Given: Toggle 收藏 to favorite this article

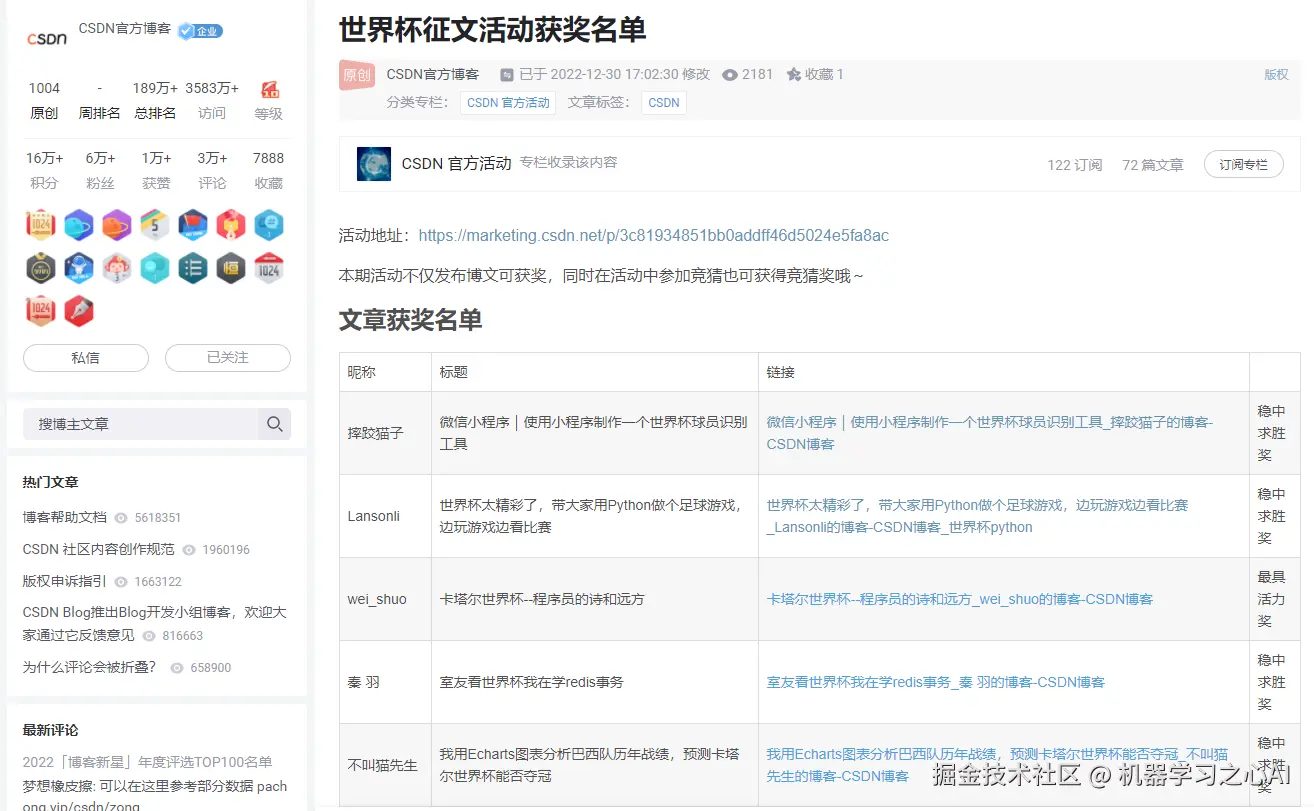Looking at the screenshot, I should click(x=815, y=75).
